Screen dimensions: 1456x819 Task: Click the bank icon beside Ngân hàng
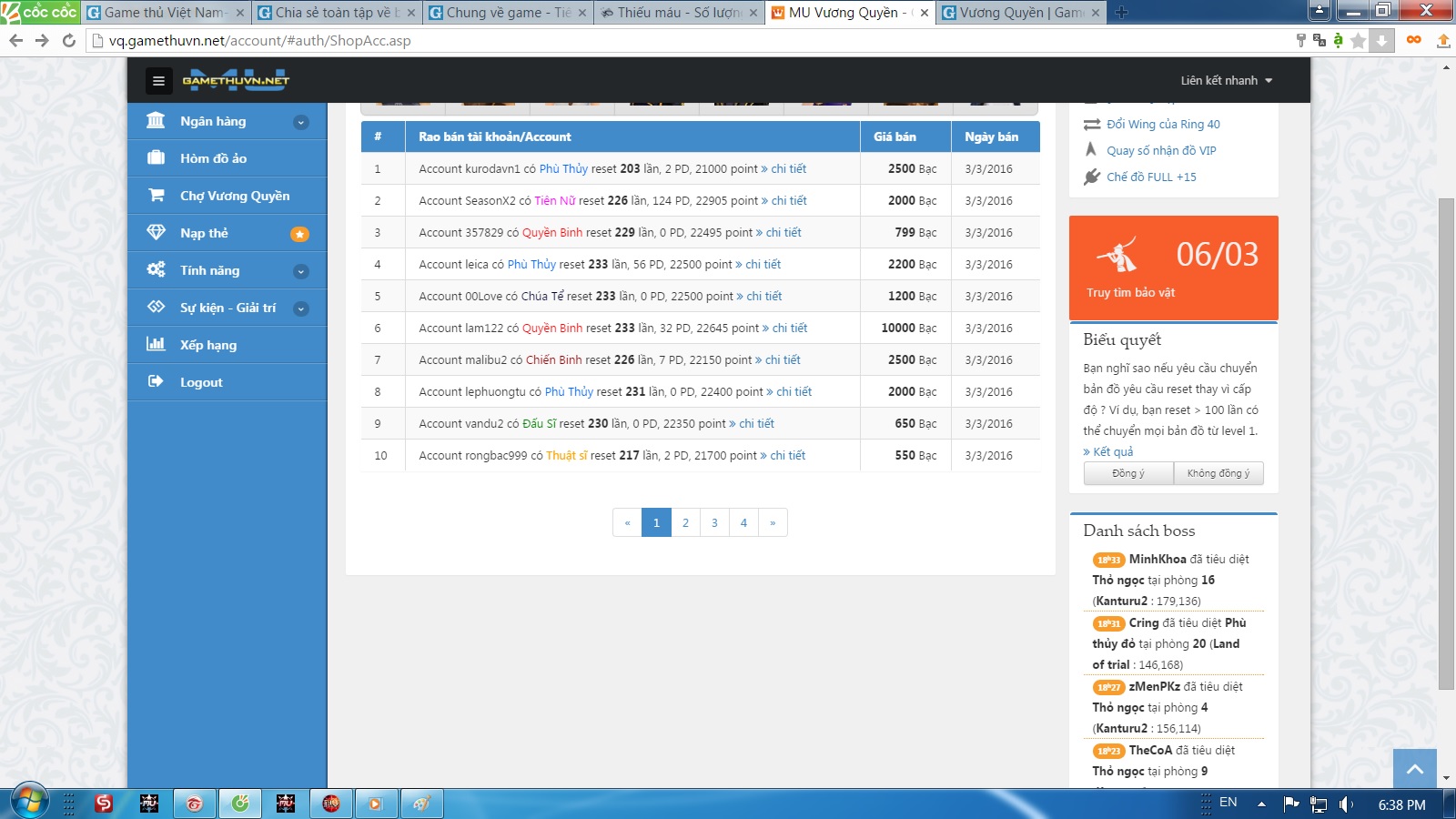[x=156, y=121]
